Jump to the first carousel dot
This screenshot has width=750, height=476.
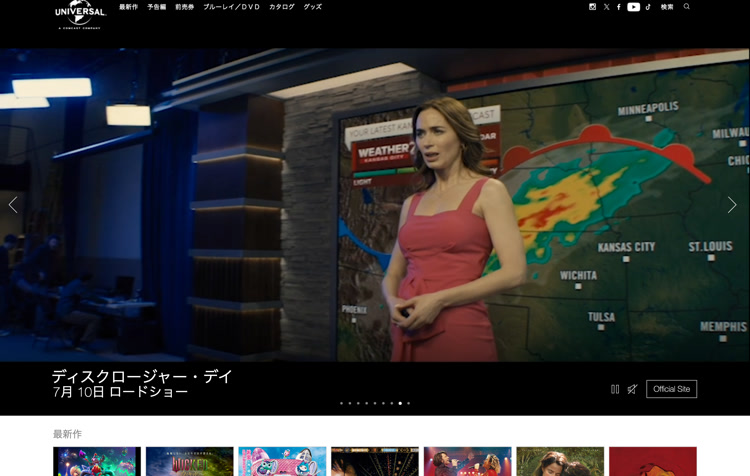342,403
